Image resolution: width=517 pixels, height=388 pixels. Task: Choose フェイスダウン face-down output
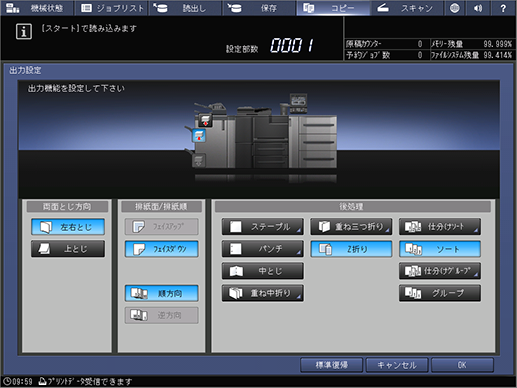click(162, 249)
